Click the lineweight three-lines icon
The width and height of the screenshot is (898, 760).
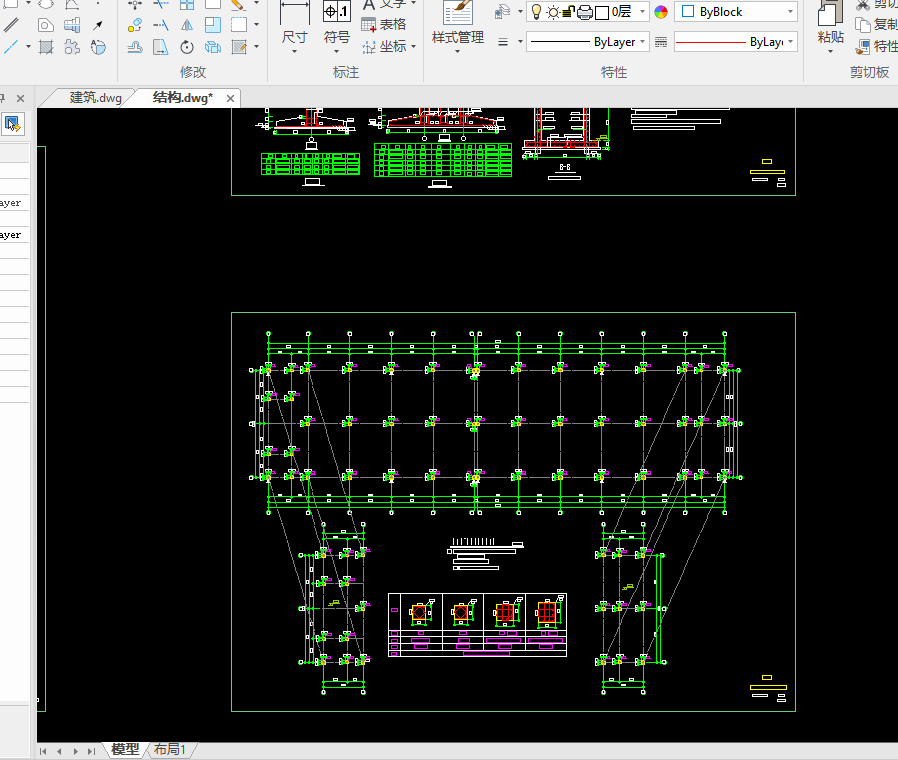(503, 42)
